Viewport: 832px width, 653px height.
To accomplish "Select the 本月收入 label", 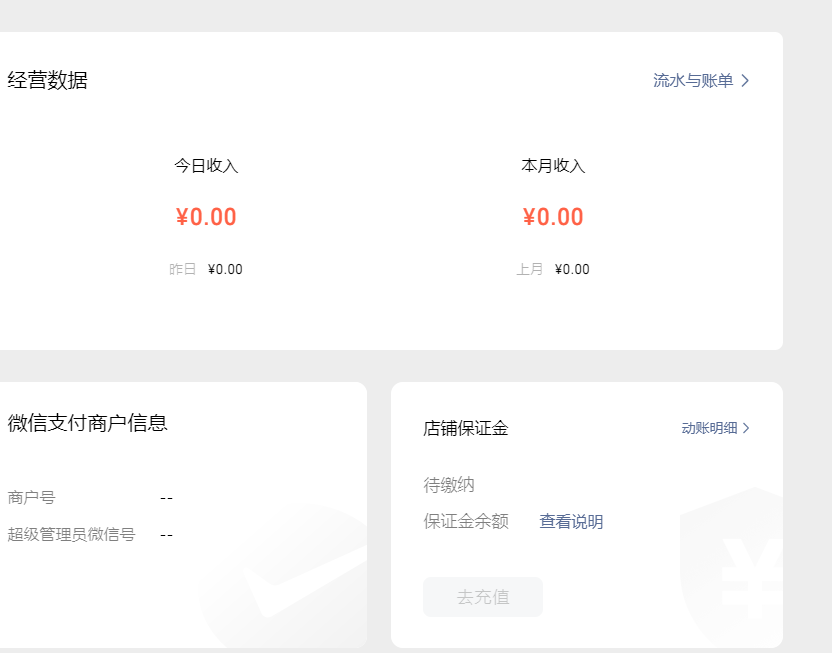I will click(553, 166).
